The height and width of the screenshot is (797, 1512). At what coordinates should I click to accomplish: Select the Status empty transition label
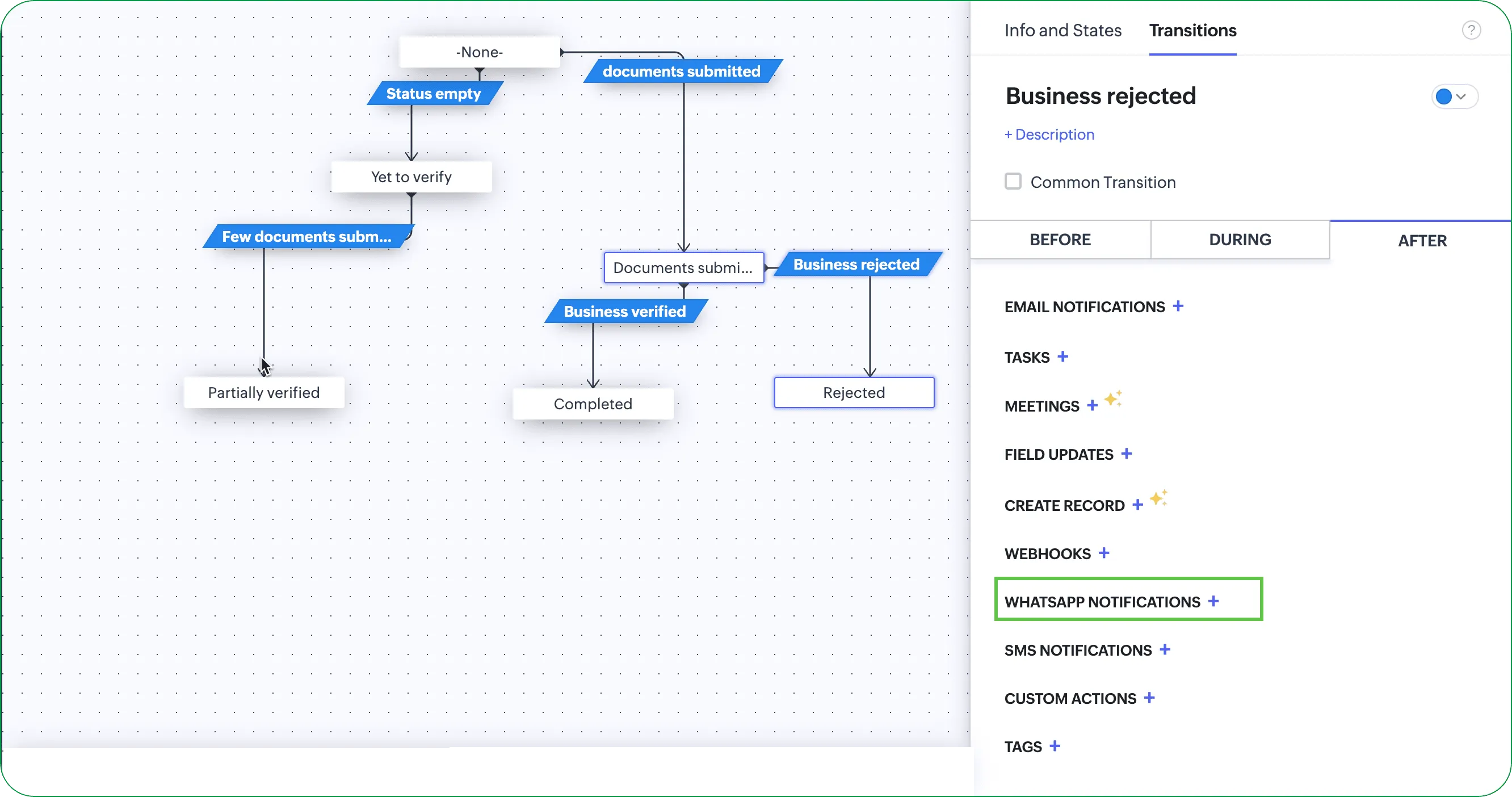(434, 93)
